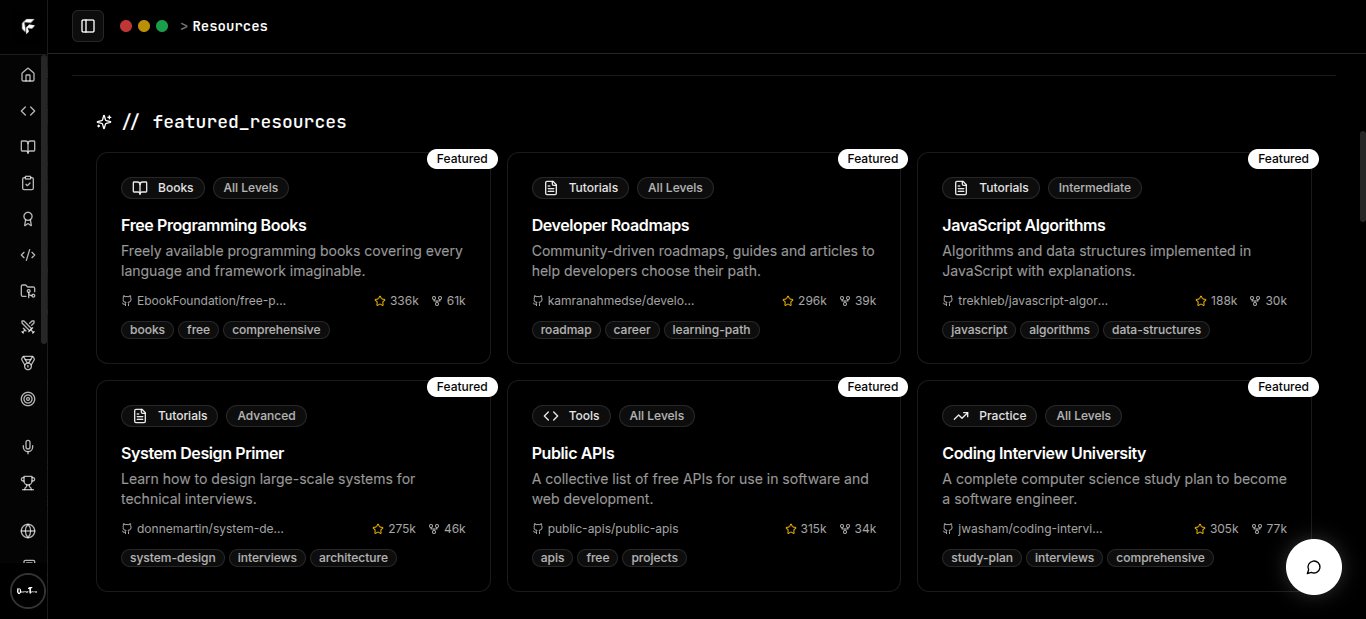
Task: Click the 'learning-path' tag
Action: pos(712,330)
